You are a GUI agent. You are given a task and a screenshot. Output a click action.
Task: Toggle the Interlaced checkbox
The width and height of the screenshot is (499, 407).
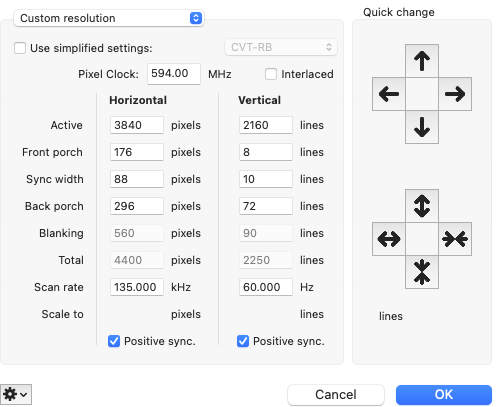[x=271, y=74]
